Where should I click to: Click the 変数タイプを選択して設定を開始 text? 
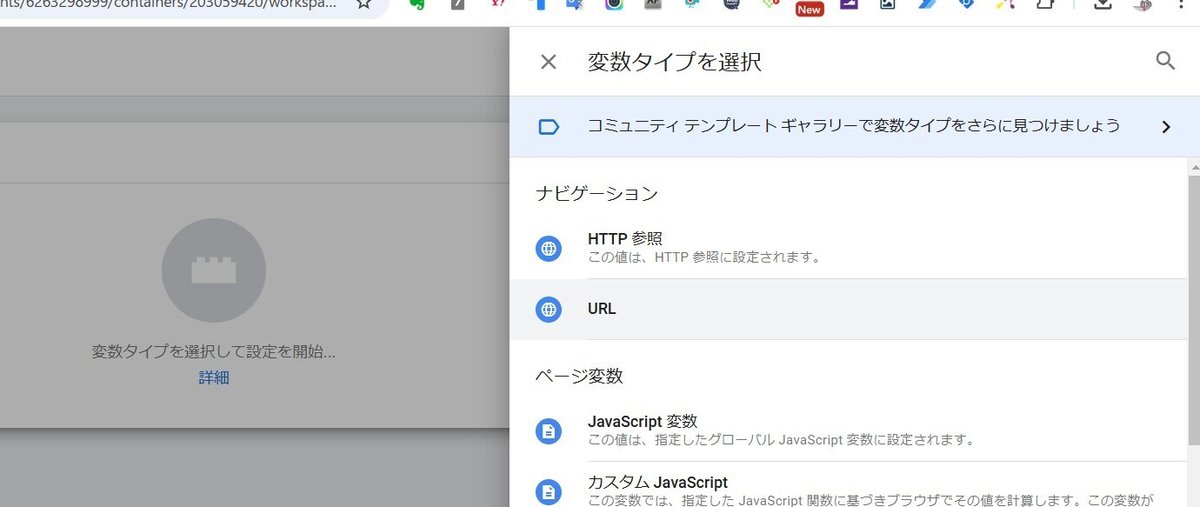(x=213, y=352)
